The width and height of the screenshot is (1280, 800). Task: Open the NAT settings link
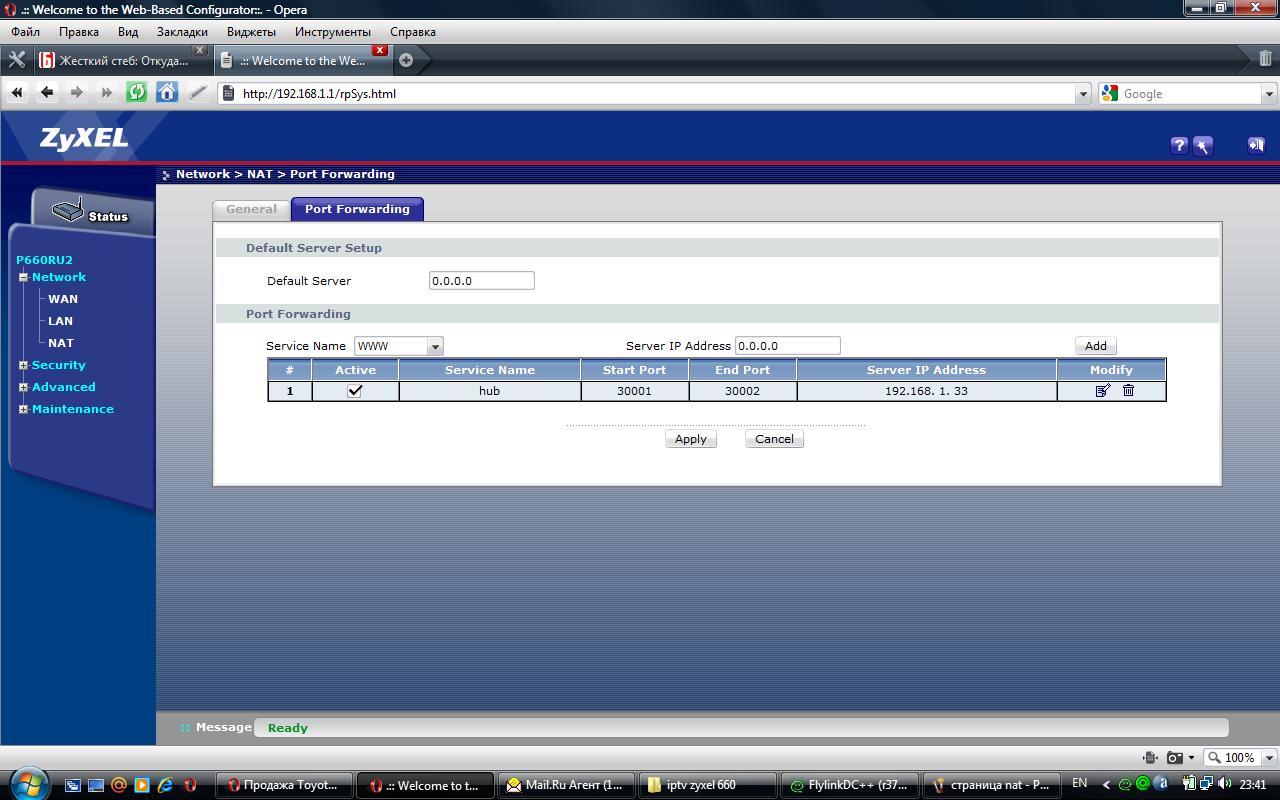61,343
